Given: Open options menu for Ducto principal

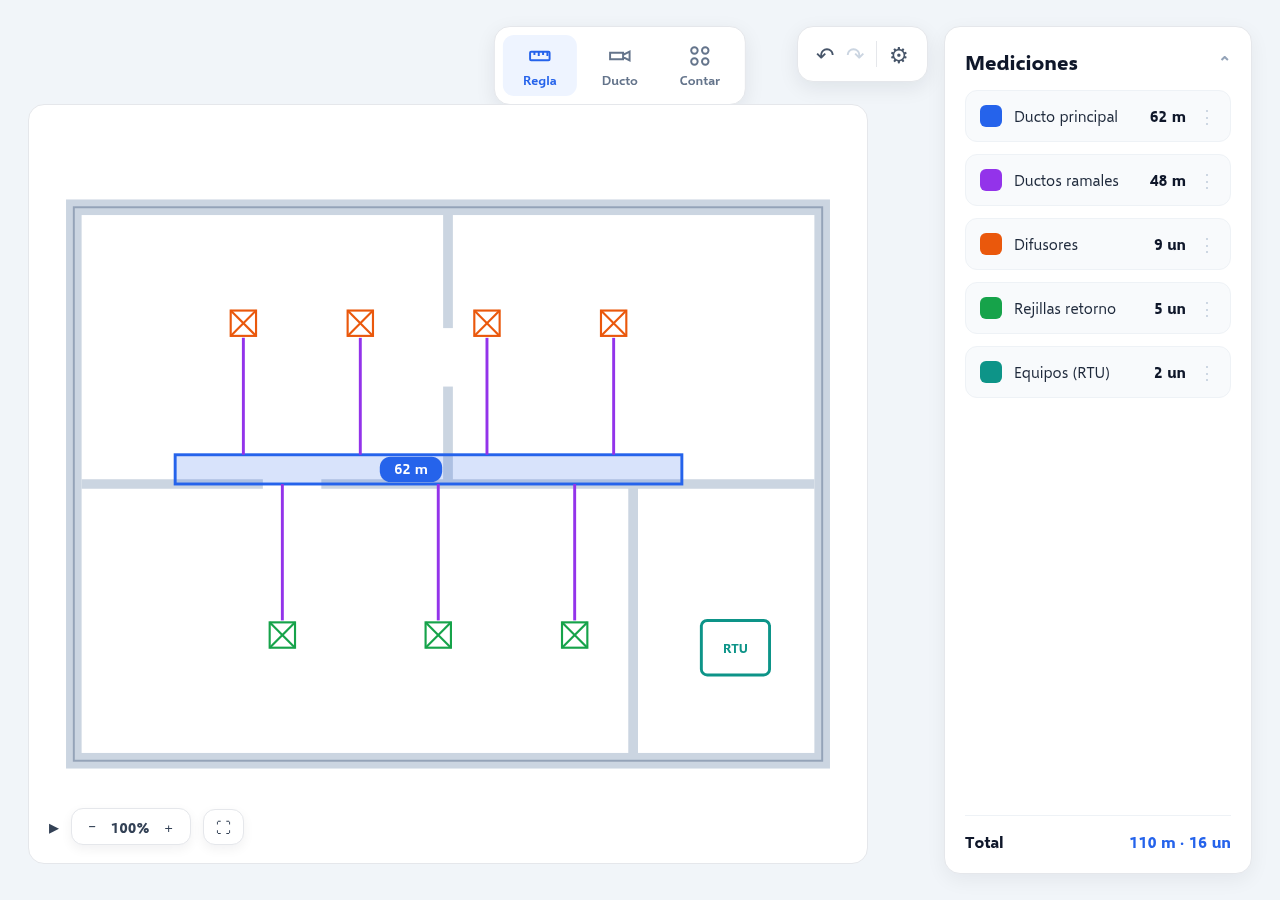Looking at the screenshot, I should pos(1207,117).
